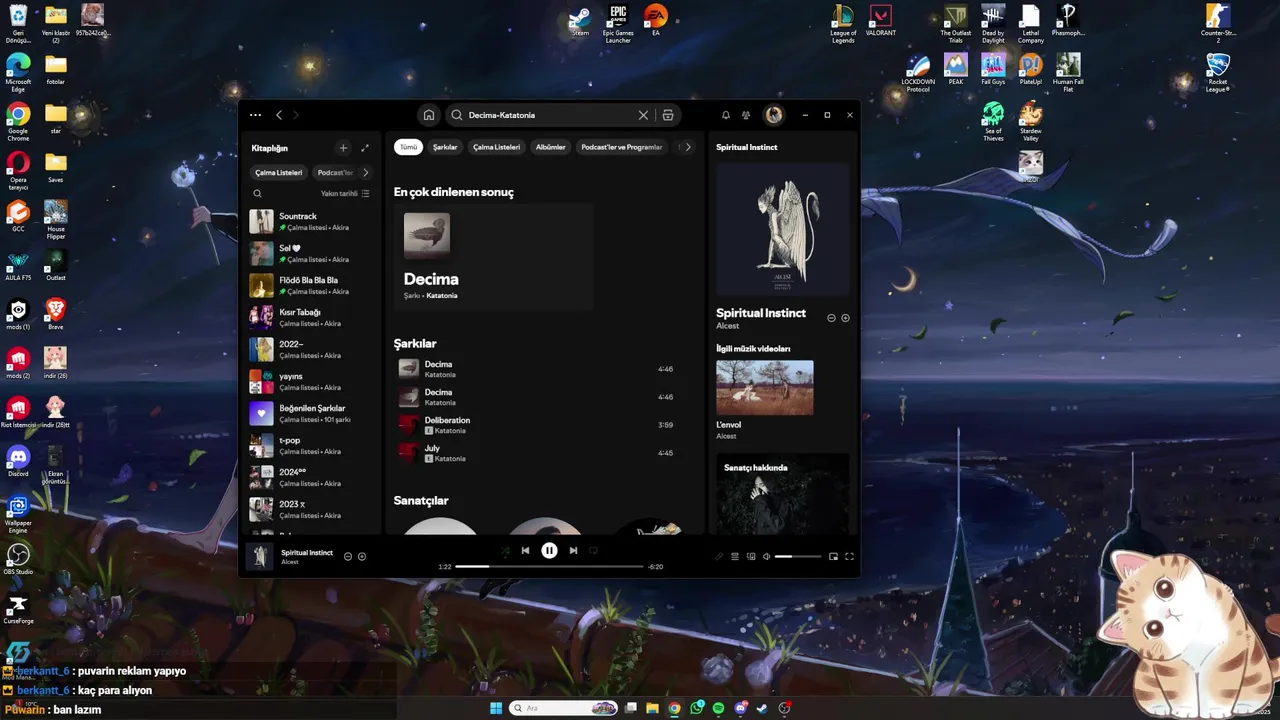Toggle repeat in the player bar
1280x720 pixels.
coord(593,550)
